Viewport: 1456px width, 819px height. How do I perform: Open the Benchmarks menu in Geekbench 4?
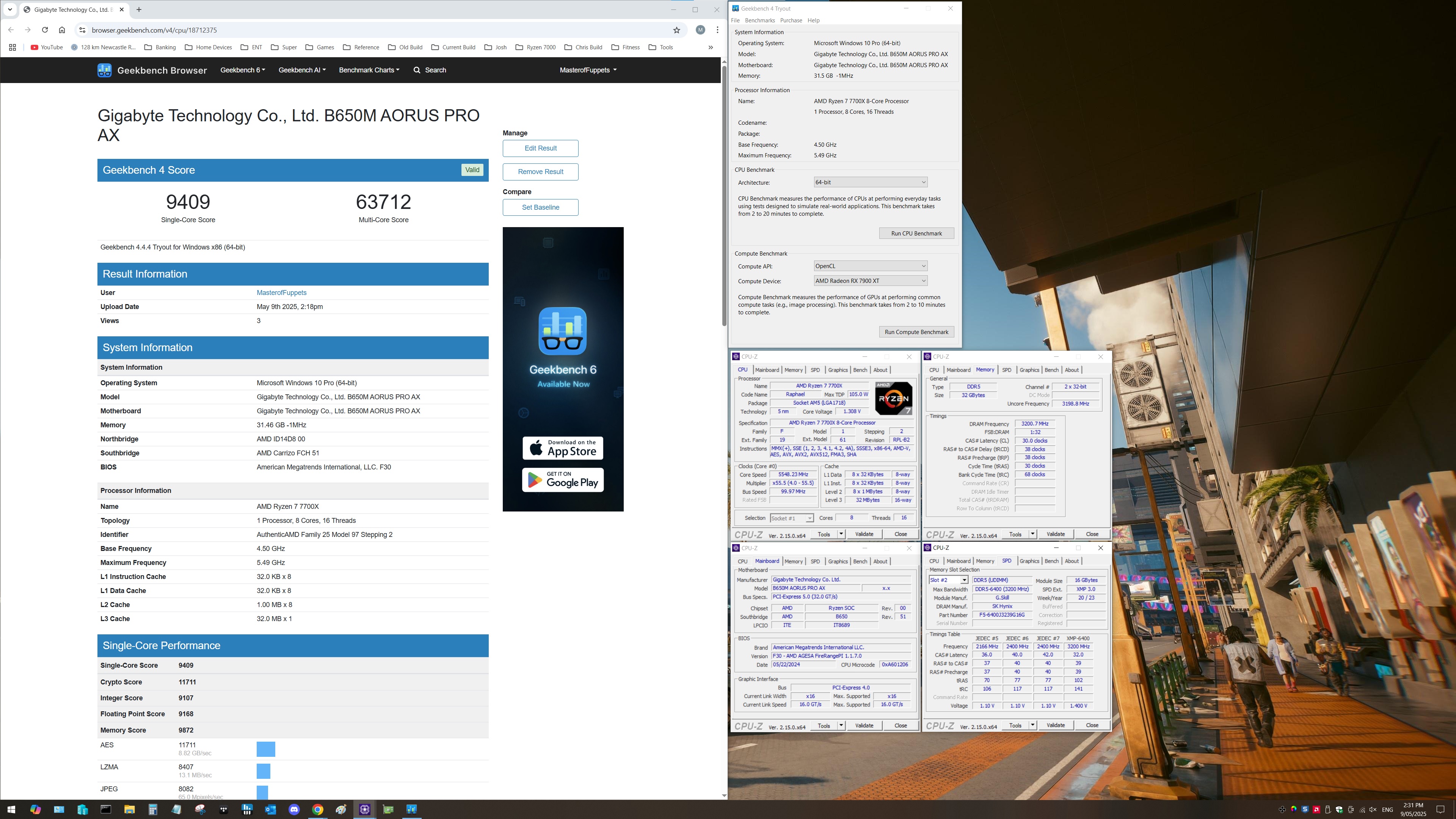(759, 20)
